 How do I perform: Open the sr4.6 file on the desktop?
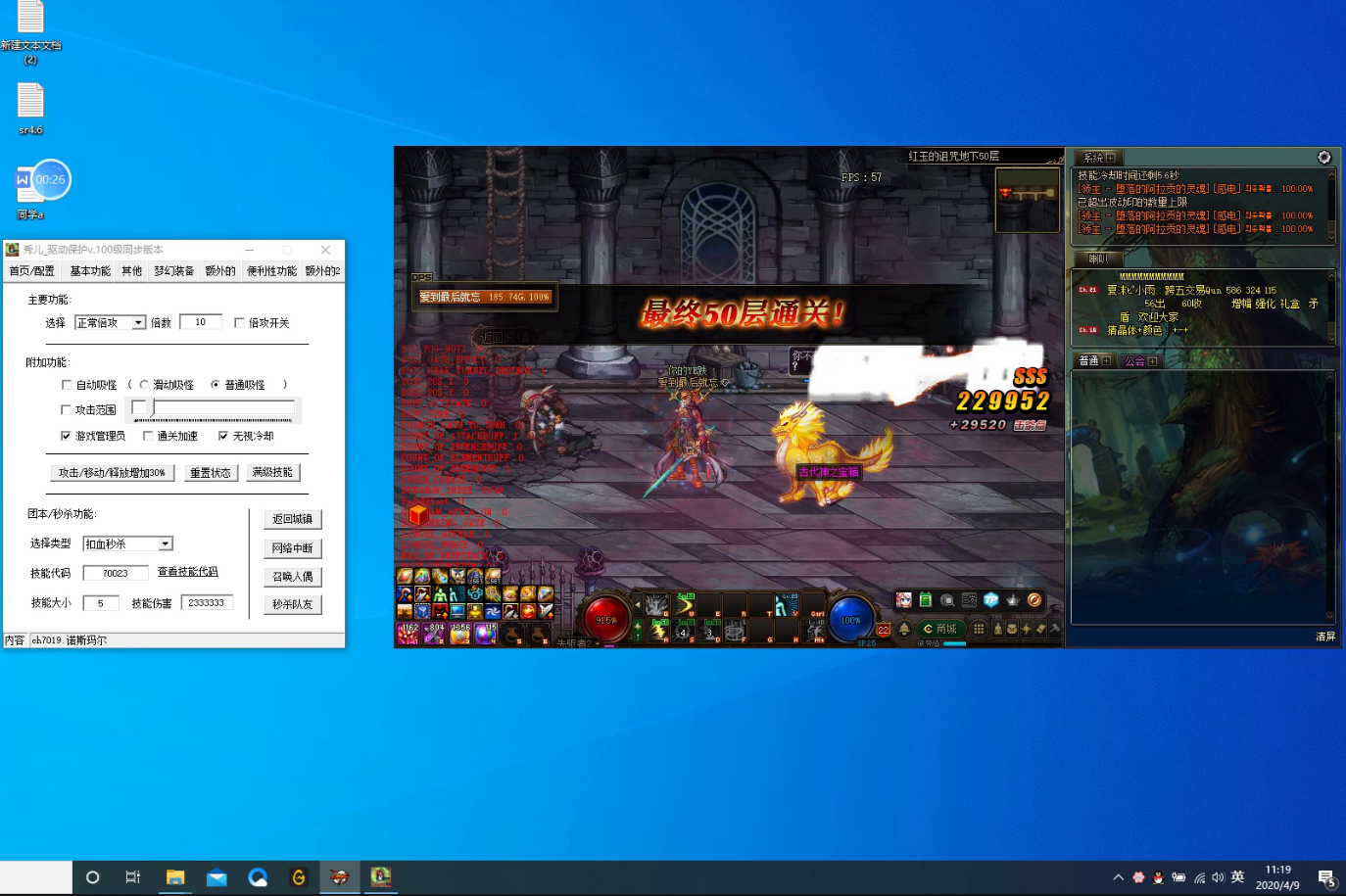pos(30,109)
